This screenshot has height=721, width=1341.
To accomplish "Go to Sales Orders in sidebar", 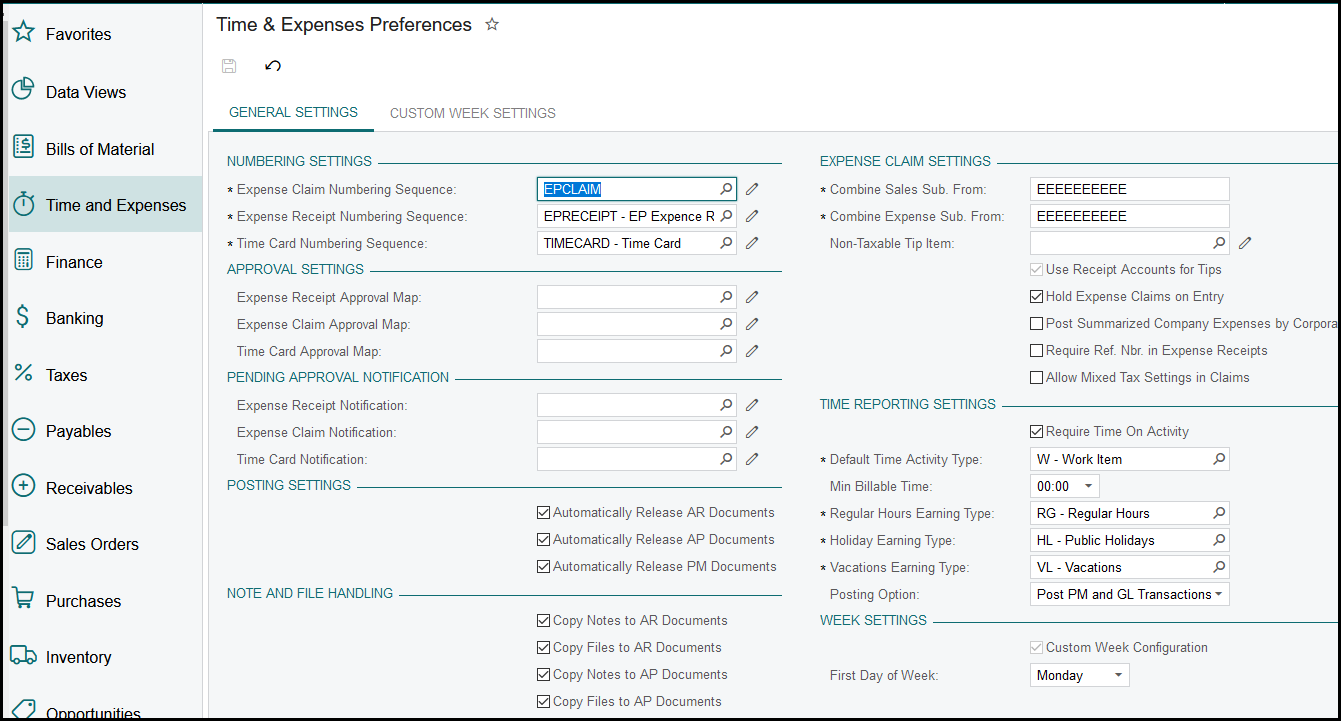I will click(x=92, y=544).
